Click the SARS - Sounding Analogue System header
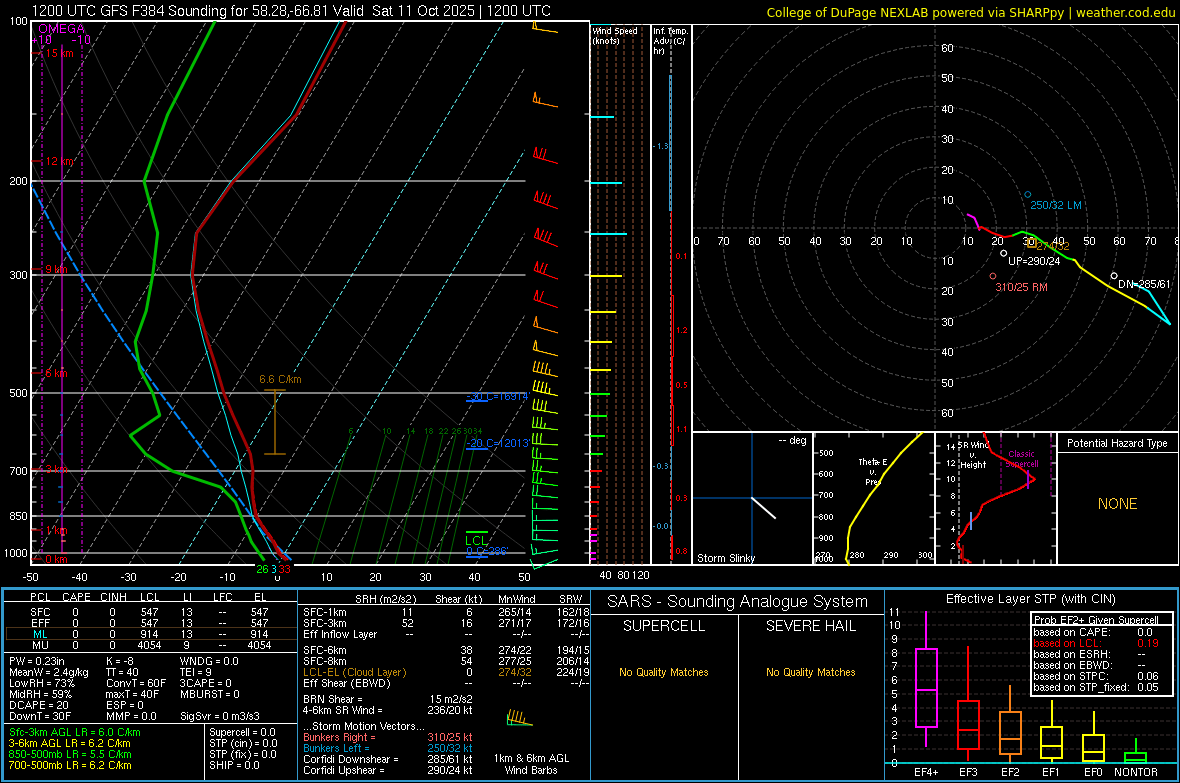1180x783 pixels. (738, 601)
